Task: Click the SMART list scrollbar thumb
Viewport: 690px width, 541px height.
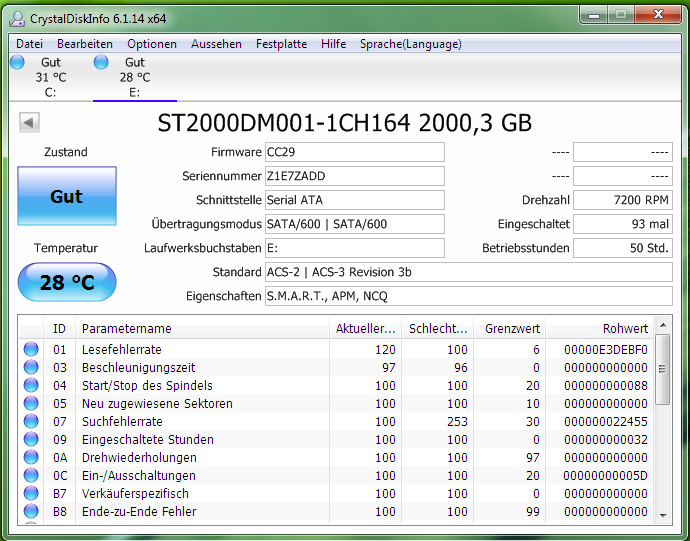Action: click(663, 369)
